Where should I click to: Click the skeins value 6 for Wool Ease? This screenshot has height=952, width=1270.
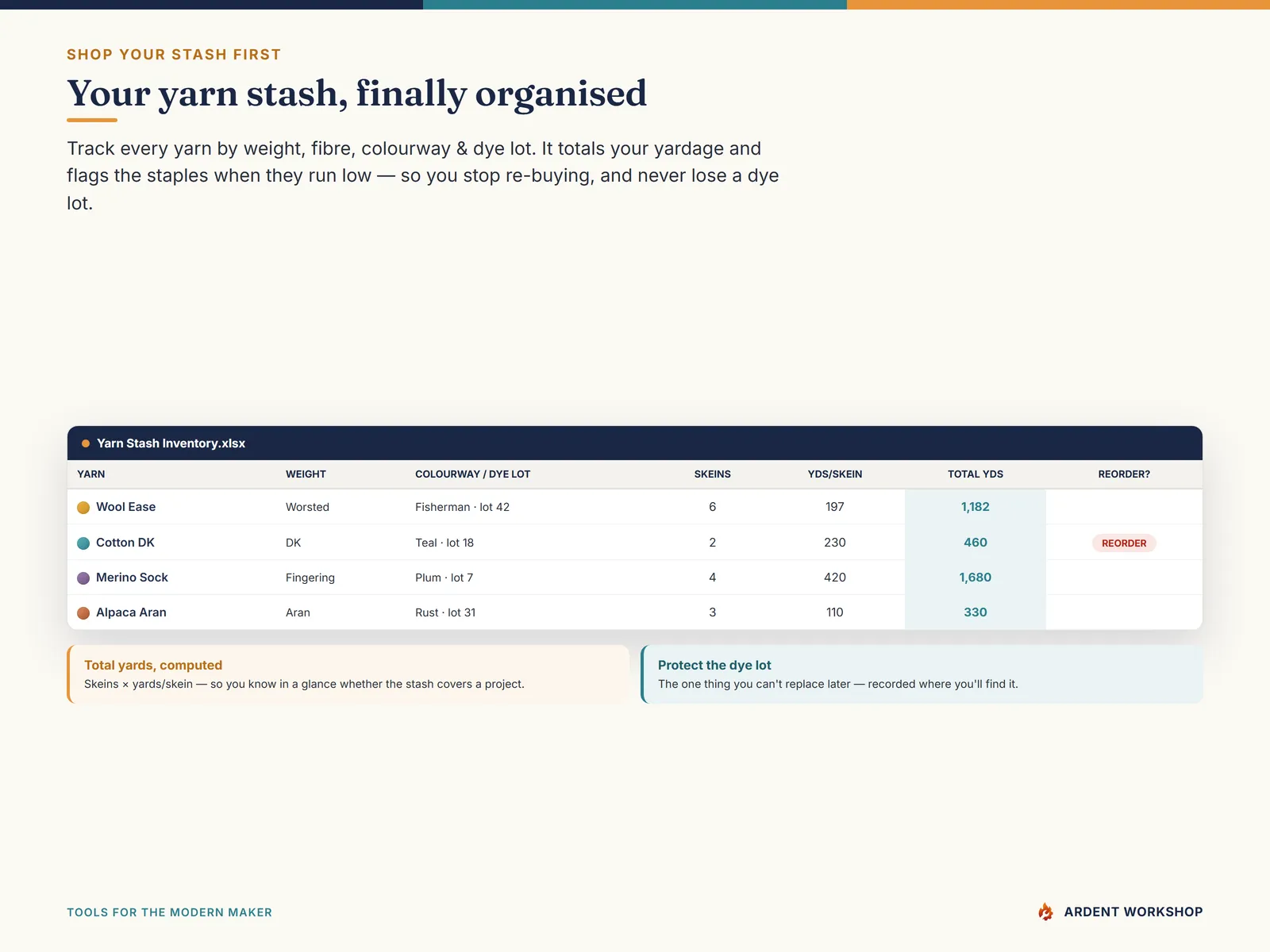[x=713, y=507]
